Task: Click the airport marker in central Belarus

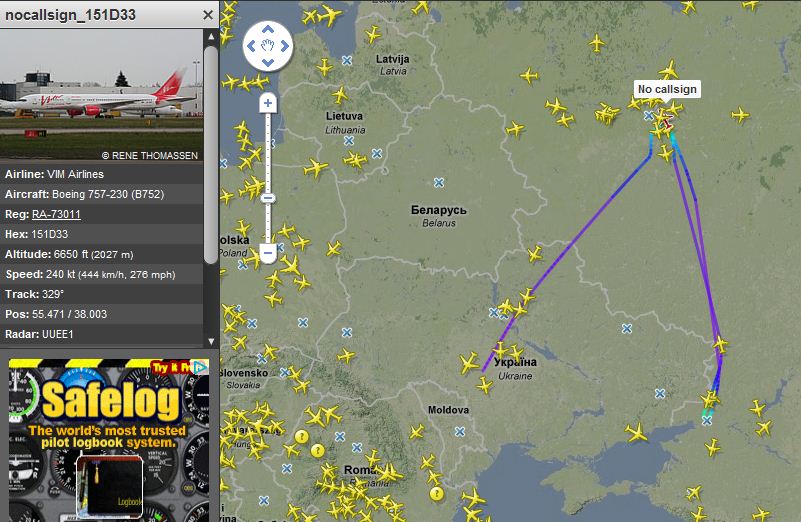Action: (439, 182)
